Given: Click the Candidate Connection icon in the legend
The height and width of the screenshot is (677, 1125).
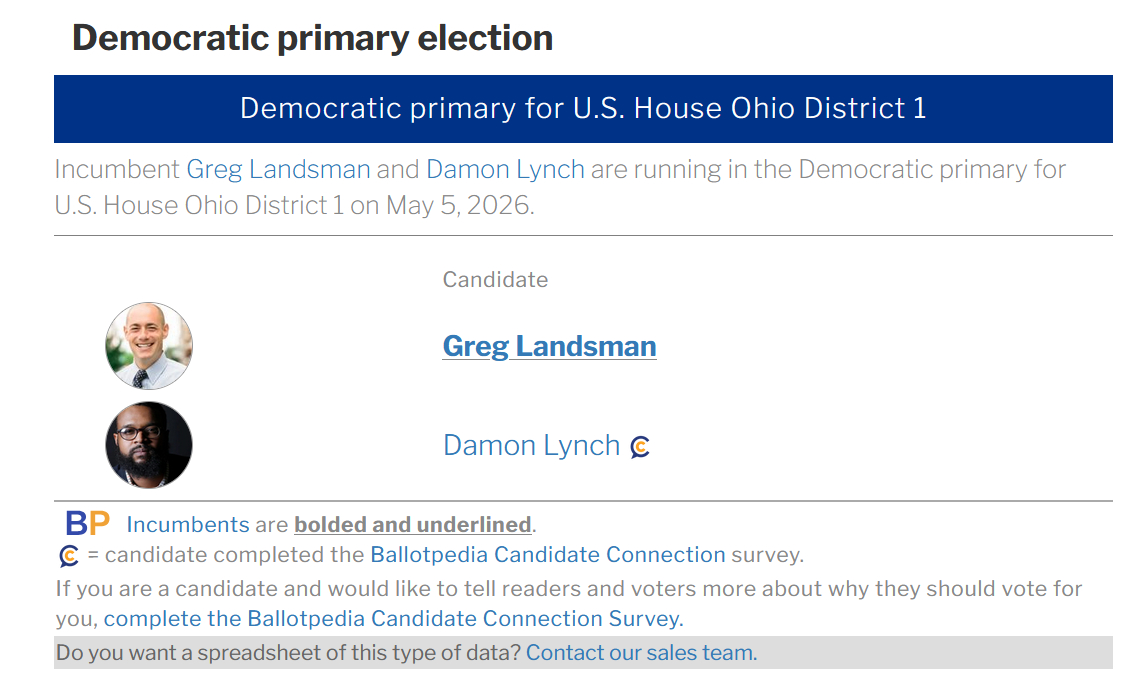Looking at the screenshot, I should (69, 556).
